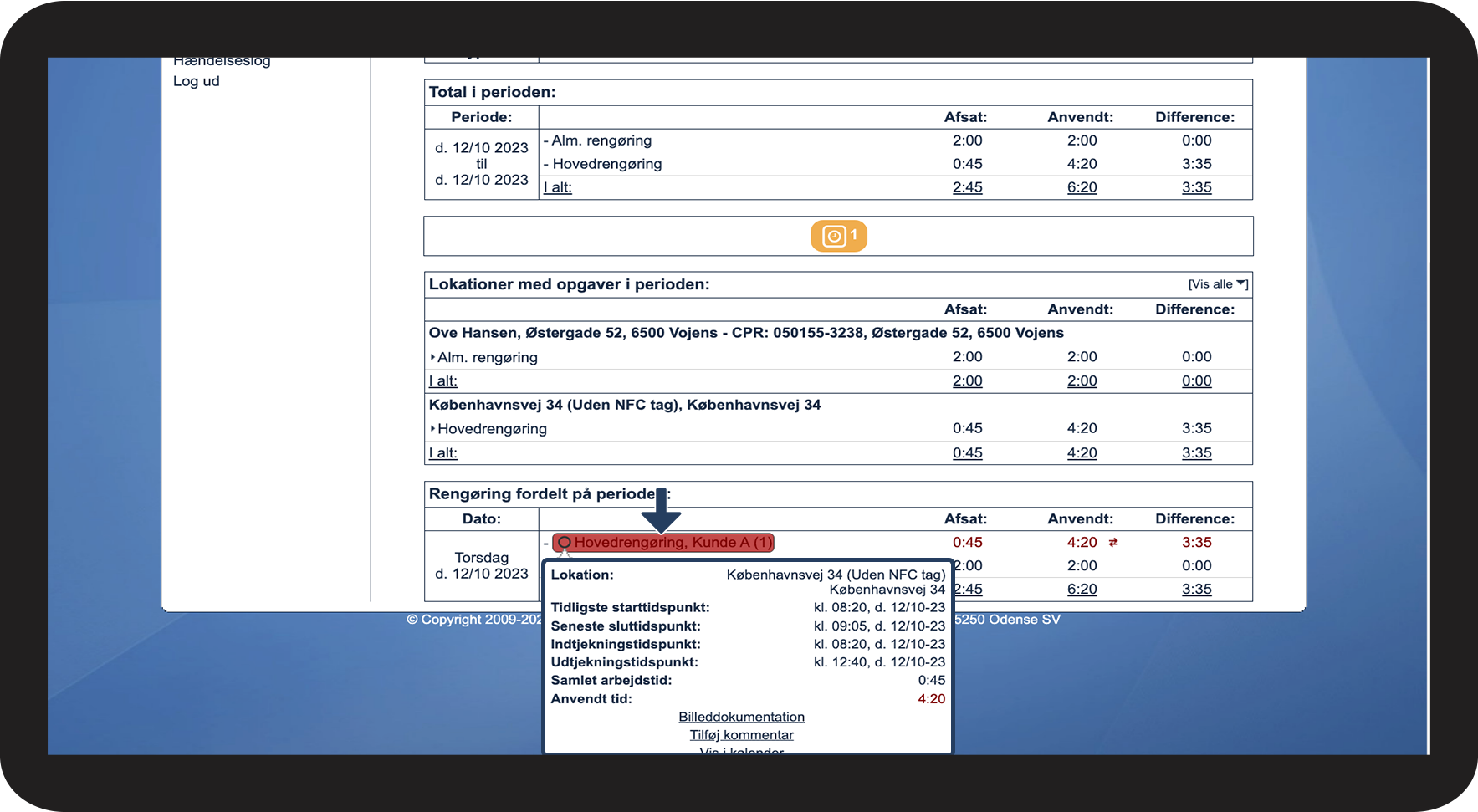Click Ove Hansen I alt Afsat 2:00
This screenshot has width=1478, height=812.
coord(968,380)
